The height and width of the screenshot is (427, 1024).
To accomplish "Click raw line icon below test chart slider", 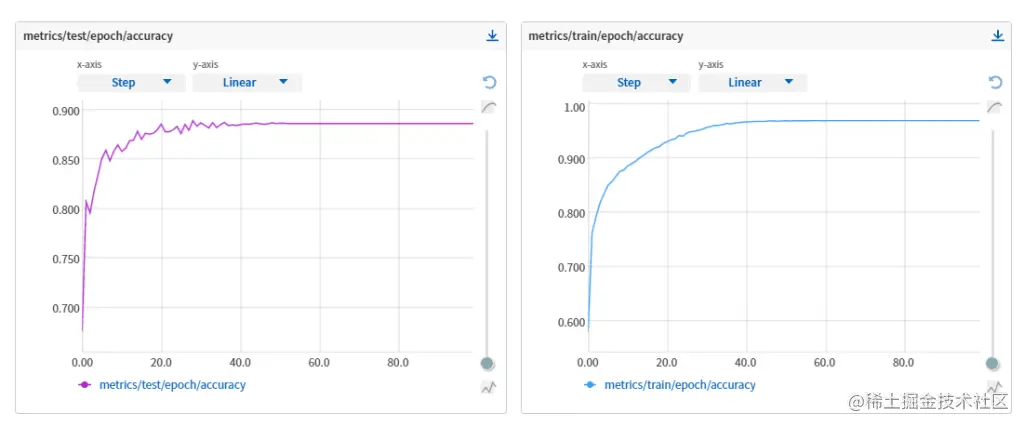I will 488,388.
